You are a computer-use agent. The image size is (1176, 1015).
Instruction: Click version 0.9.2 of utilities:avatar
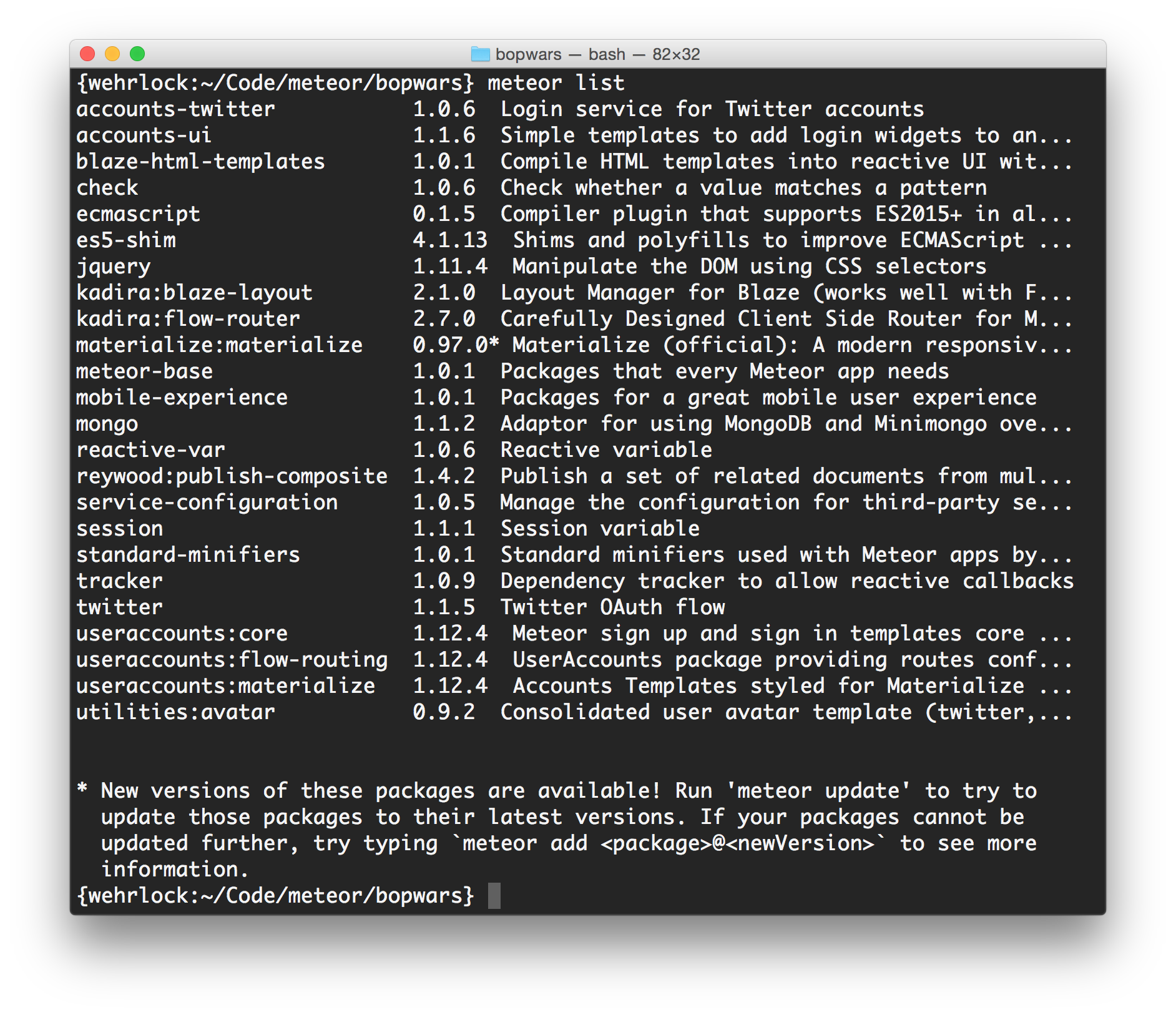click(x=444, y=712)
